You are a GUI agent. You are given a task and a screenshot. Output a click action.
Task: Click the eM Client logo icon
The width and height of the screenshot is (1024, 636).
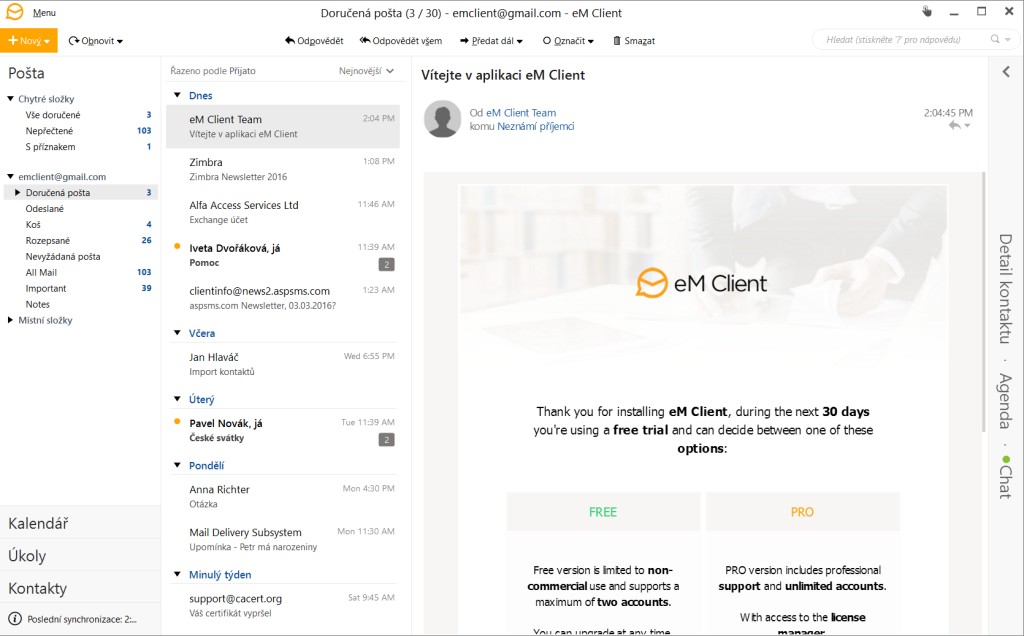pyautogui.click(x=14, y=12)
